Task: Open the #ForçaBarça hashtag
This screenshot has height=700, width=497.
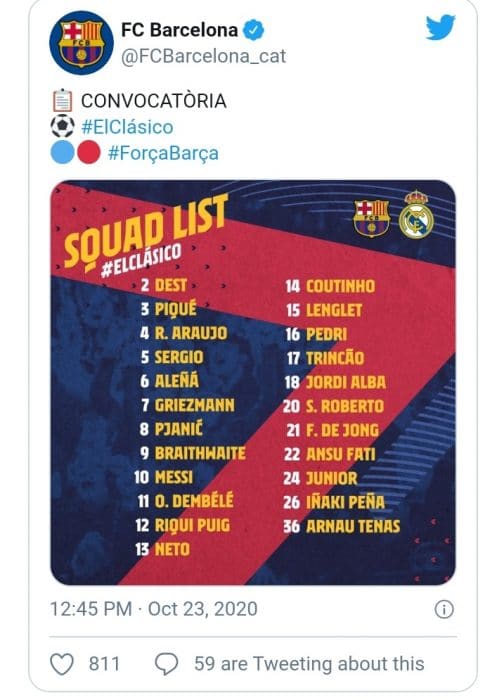Action: pos(163,153)
